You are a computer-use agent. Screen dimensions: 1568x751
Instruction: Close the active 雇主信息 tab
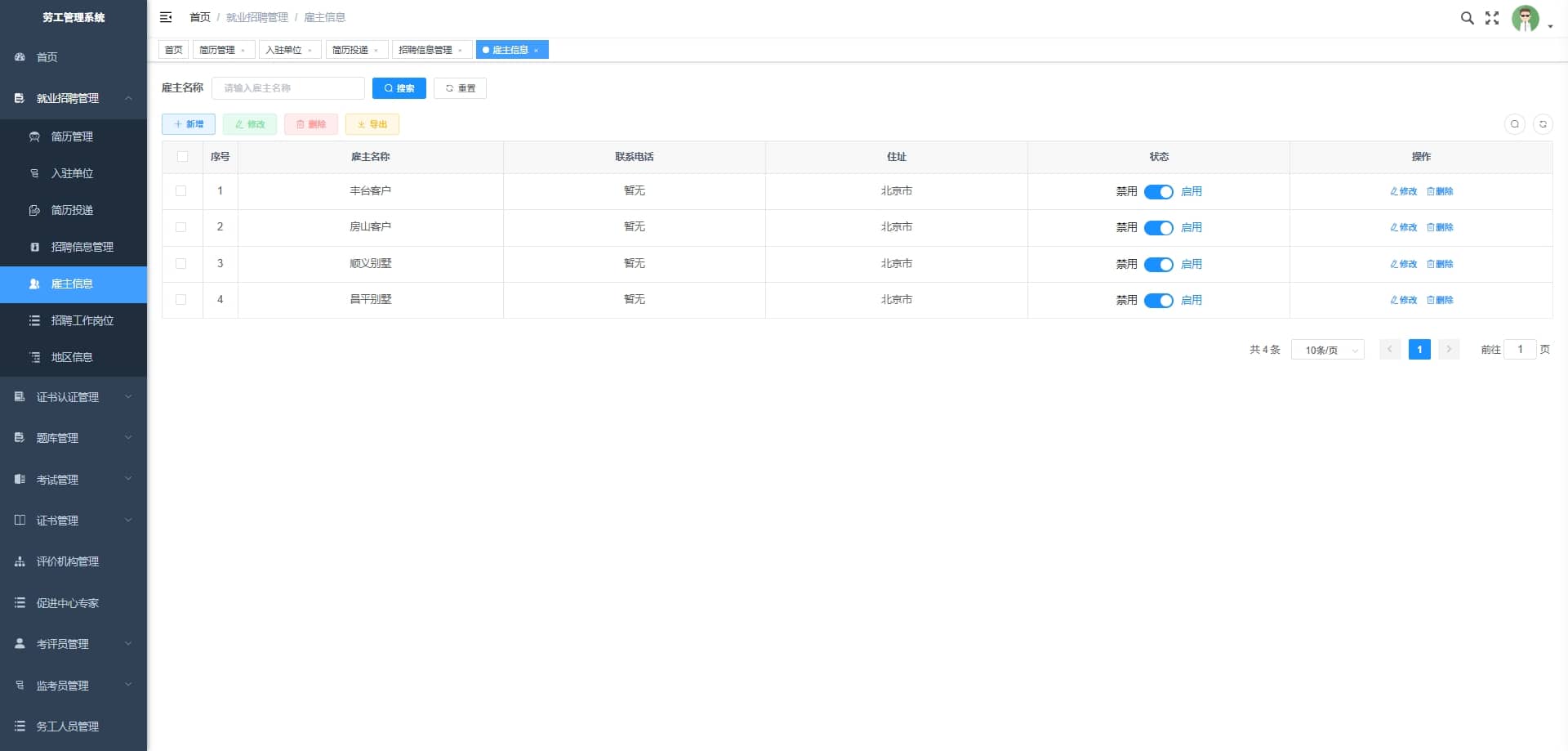tap(536, 51)
